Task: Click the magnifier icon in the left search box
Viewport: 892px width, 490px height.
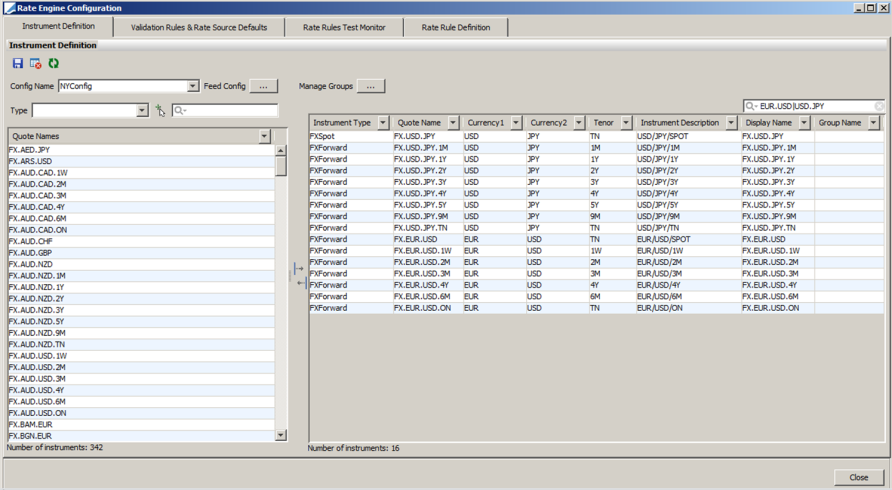Action: pos(180,110)
